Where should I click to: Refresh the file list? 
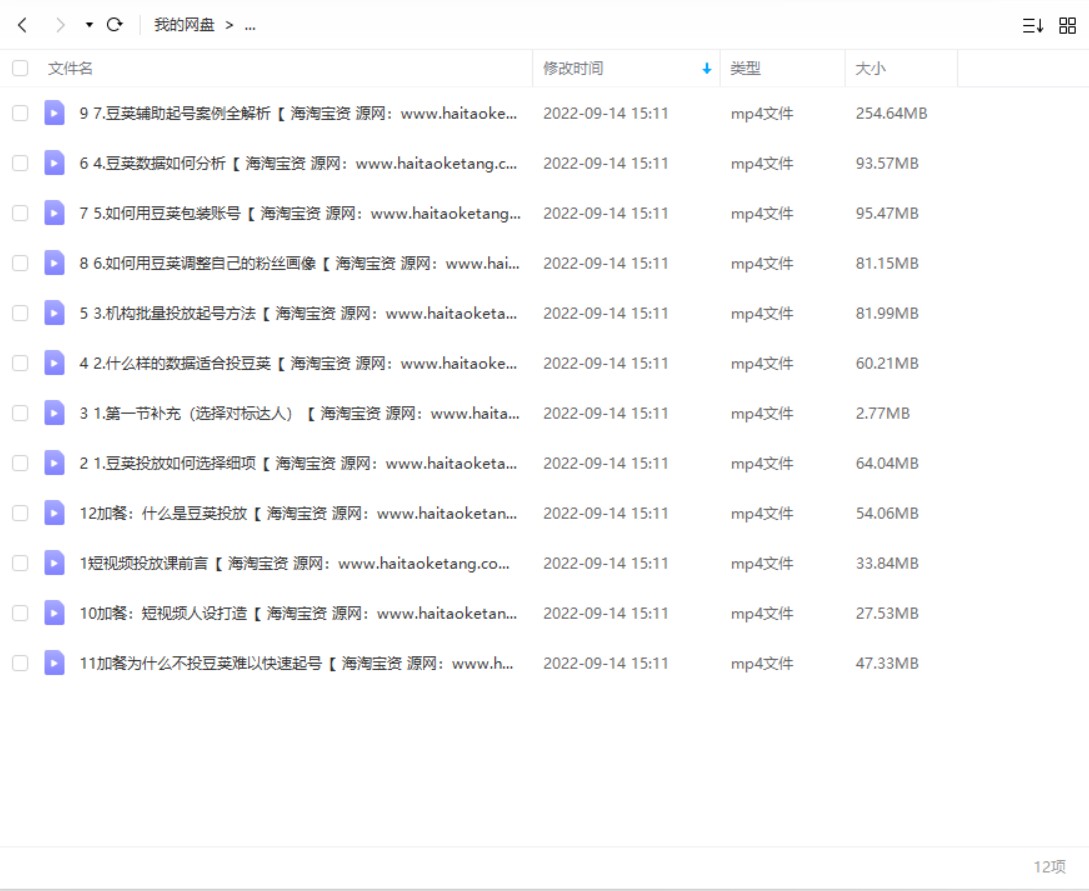pos(115,25)
